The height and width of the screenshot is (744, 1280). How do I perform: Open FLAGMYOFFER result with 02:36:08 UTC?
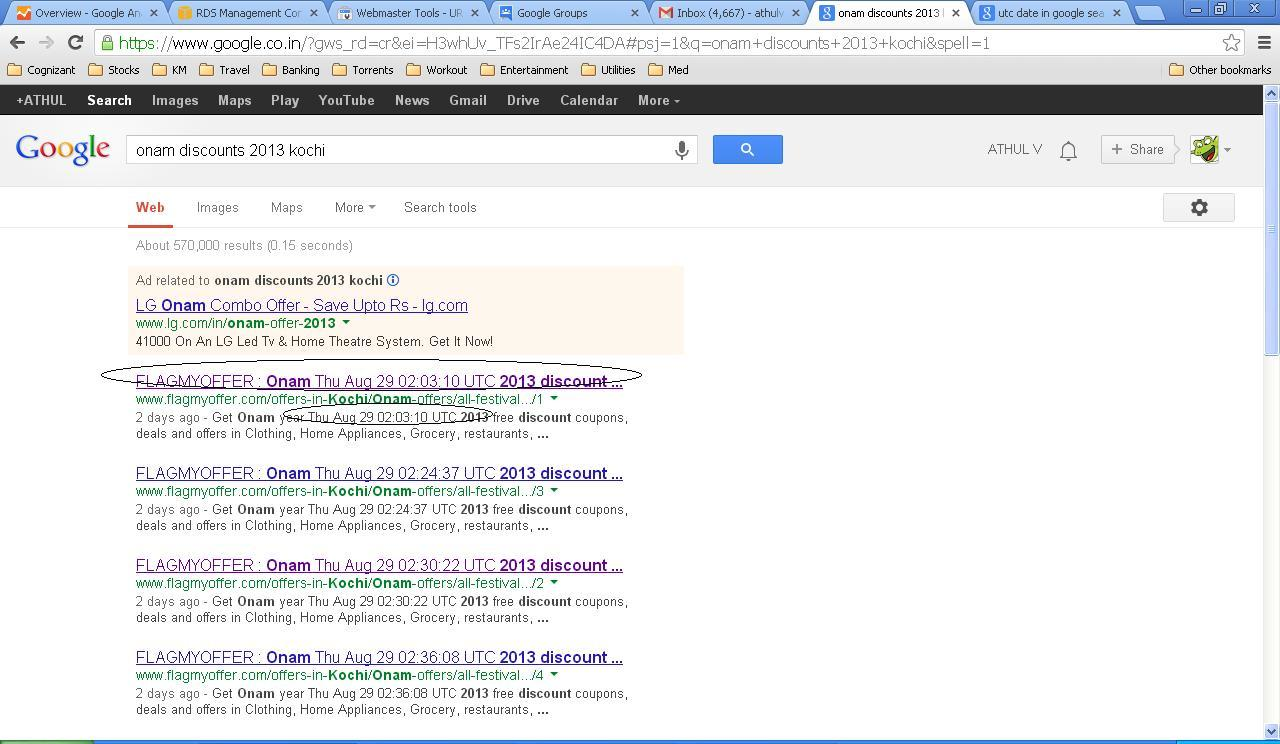379,657
